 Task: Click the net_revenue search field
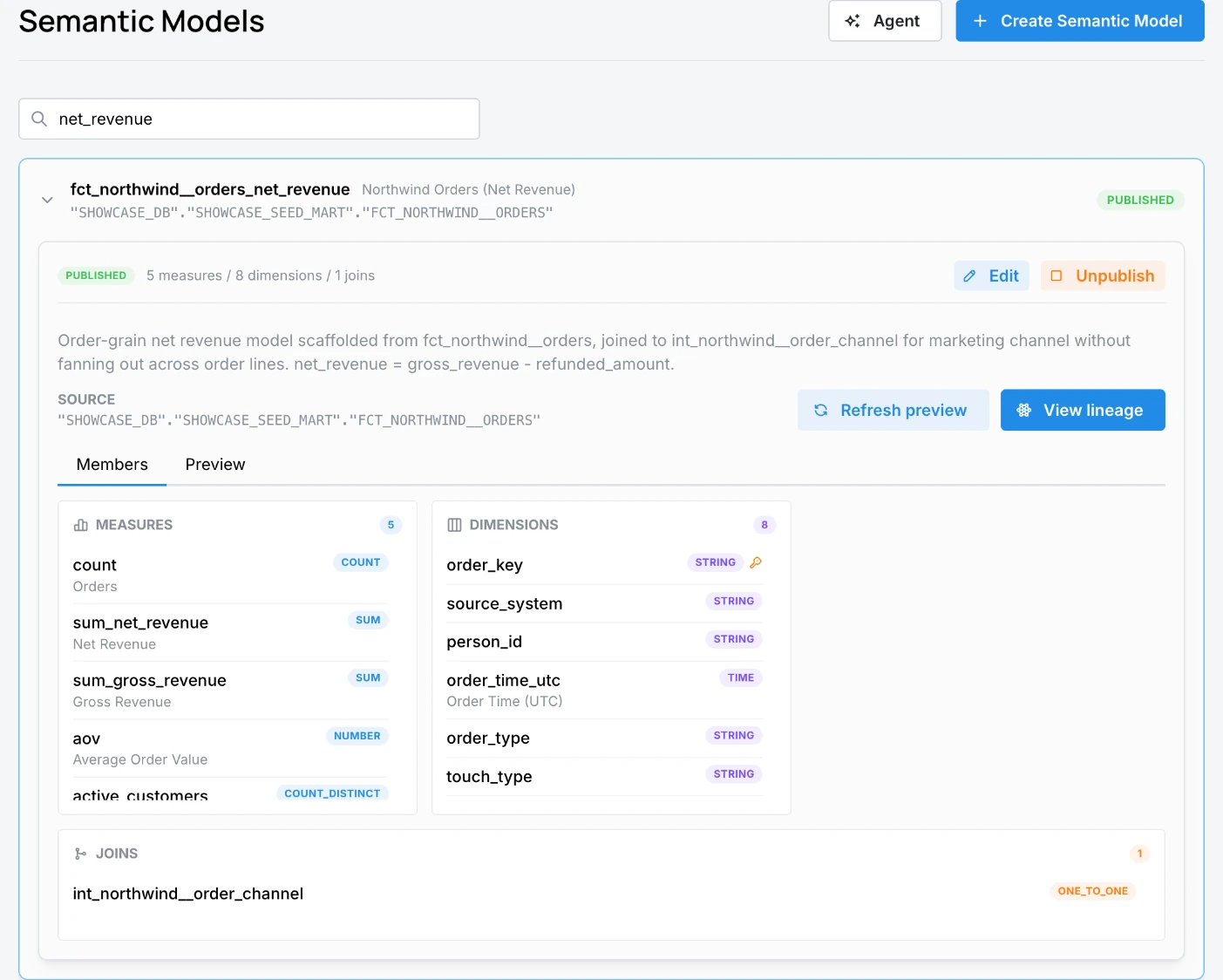(249, 119)
